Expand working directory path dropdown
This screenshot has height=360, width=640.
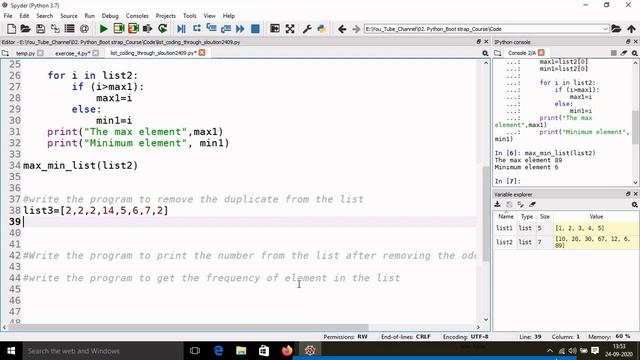tap(605, 29)
